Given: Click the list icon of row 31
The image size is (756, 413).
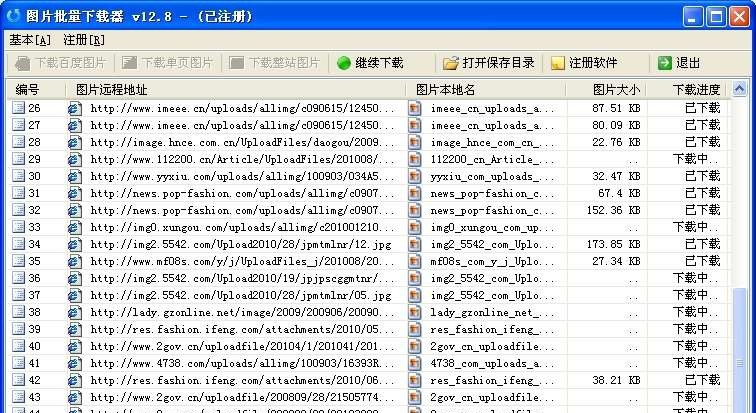Looking at the screenshot, I should point(18,193).
